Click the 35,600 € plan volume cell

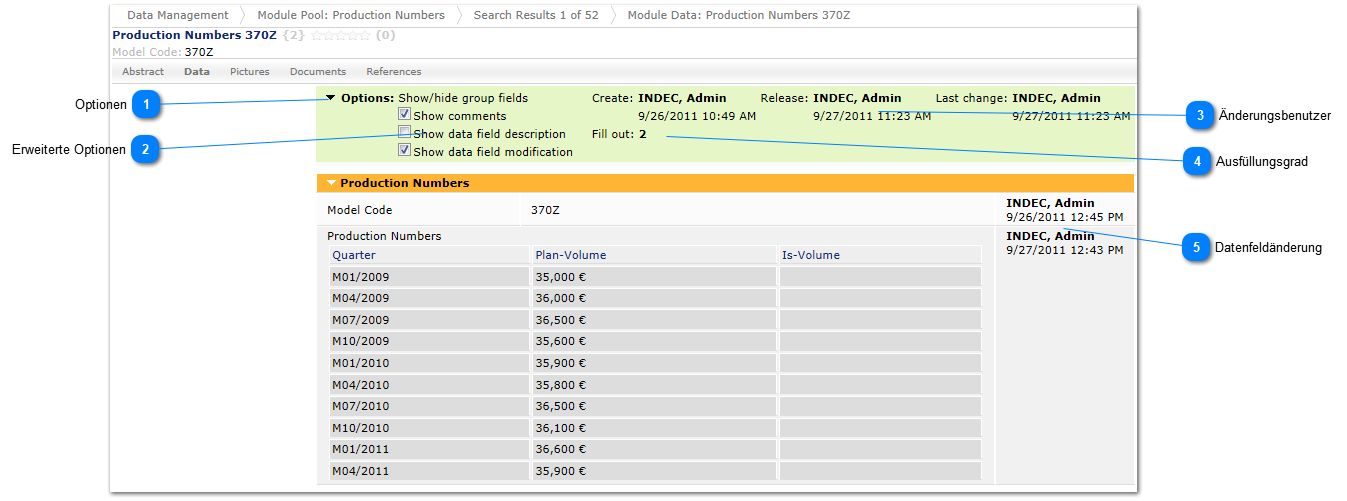pos(653,341)
